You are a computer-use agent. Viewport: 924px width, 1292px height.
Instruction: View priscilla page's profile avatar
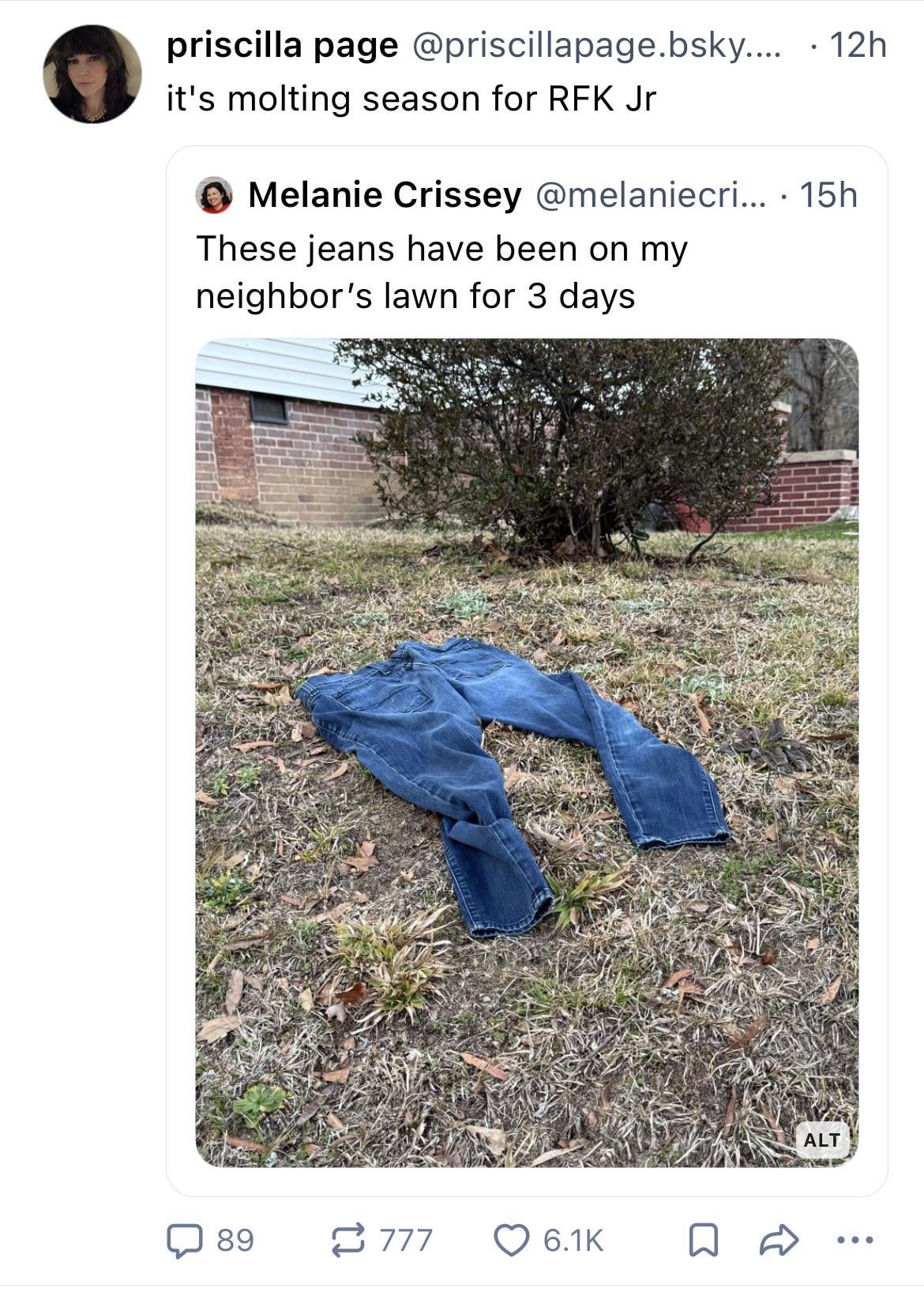click(92, 74)
